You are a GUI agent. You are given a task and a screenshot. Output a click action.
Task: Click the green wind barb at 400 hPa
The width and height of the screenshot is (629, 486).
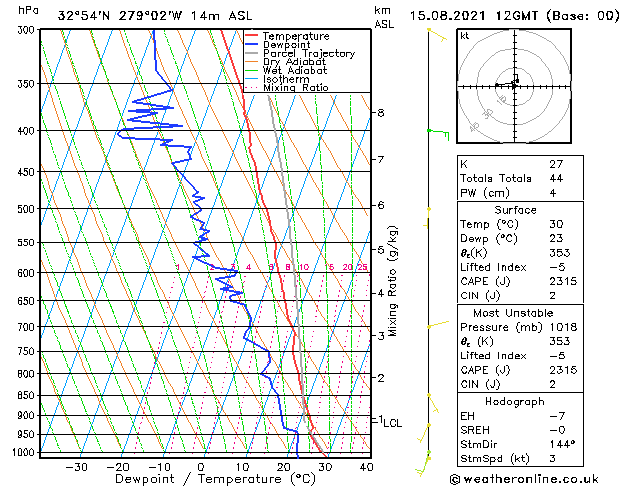438,134
